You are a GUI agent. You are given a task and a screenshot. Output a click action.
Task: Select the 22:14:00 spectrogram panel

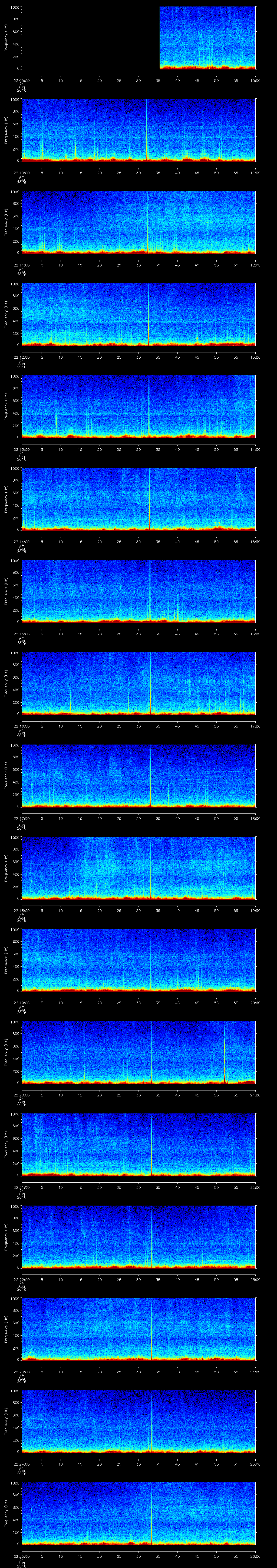(x=139, y=499)
